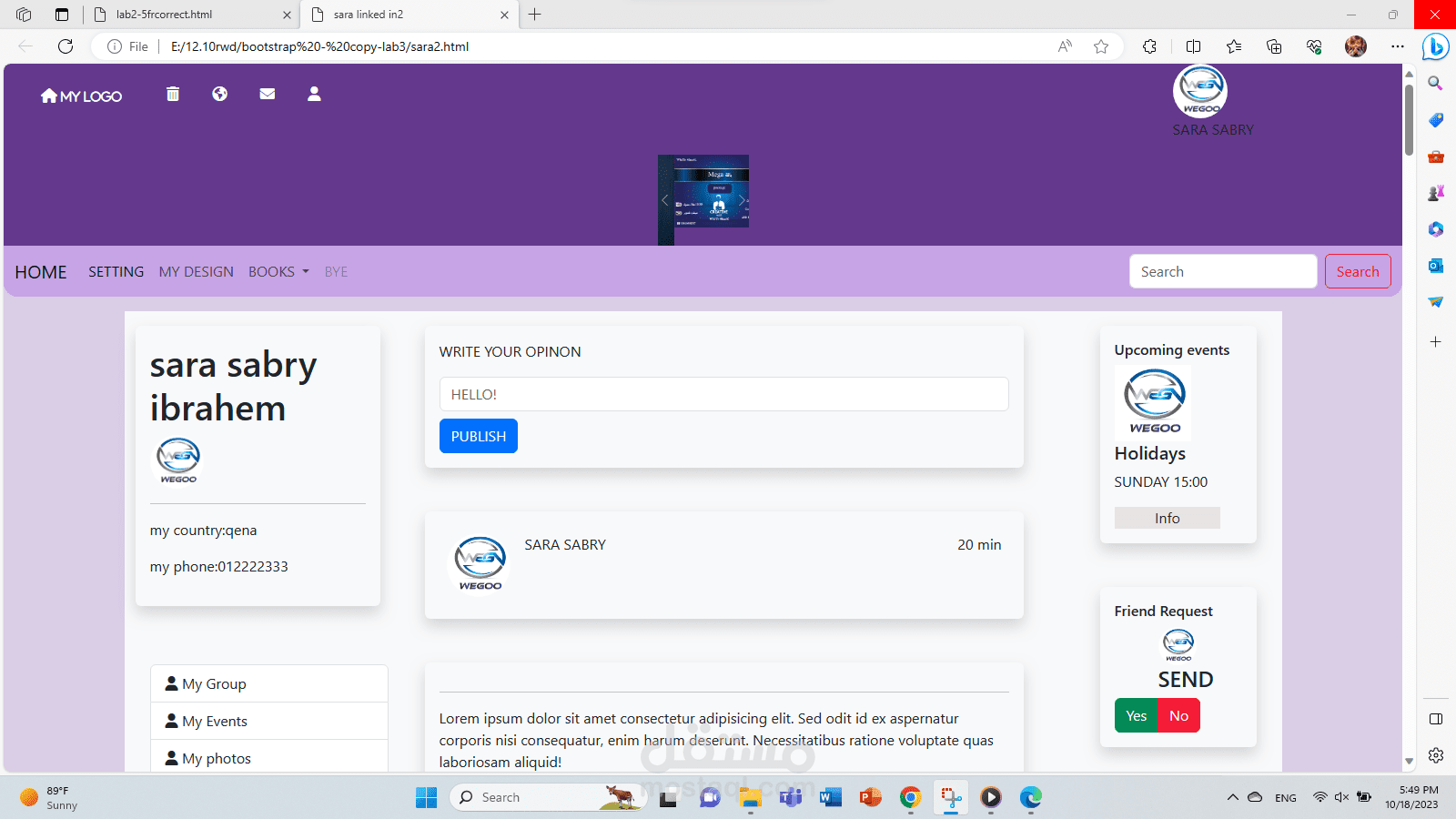Toggle Edge split screen icon
The image size is (1456, 819).
pyautogui.click(x=1194, y=46)
